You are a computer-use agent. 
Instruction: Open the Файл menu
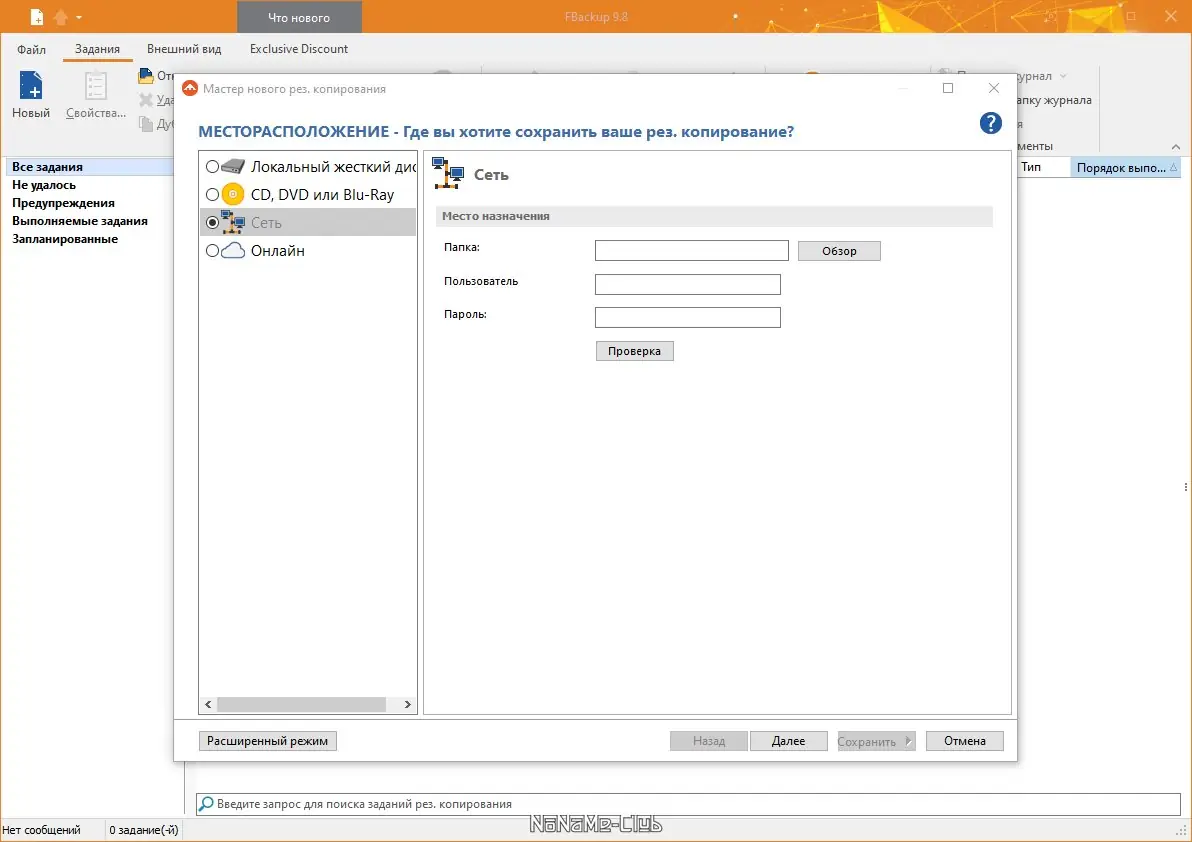31,49
